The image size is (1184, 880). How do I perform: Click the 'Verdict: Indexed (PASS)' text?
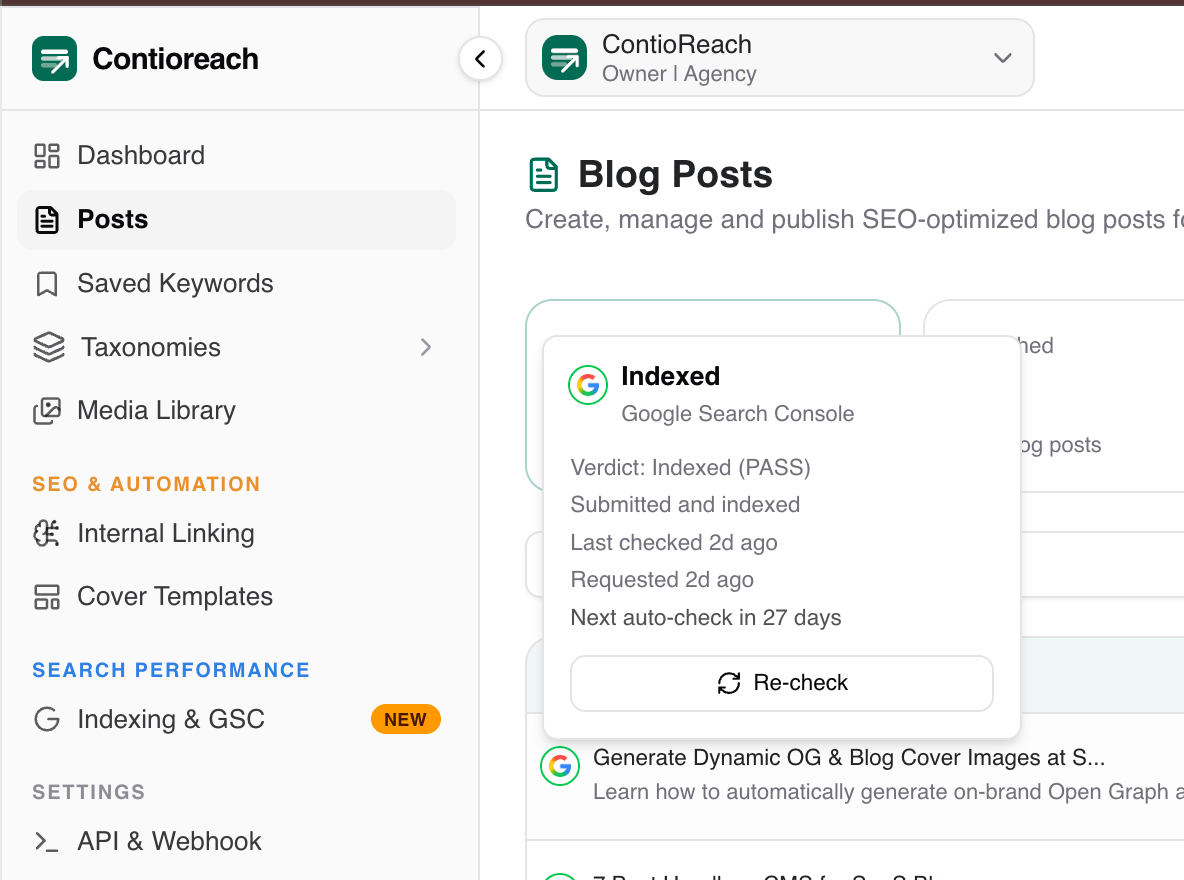(690, 468)
